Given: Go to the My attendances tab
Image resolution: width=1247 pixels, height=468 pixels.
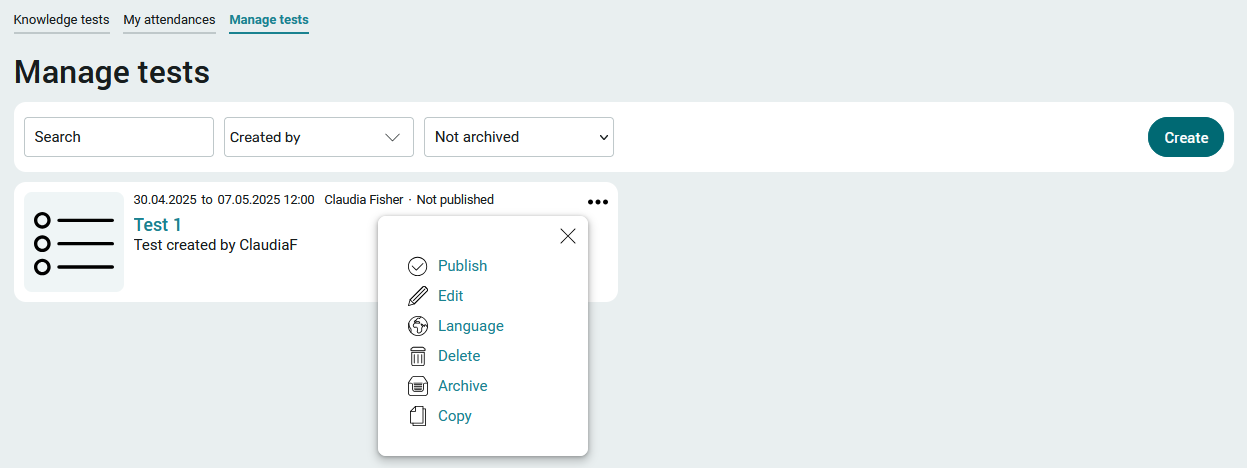Looking at the screenshot, I should pos(170,20).
